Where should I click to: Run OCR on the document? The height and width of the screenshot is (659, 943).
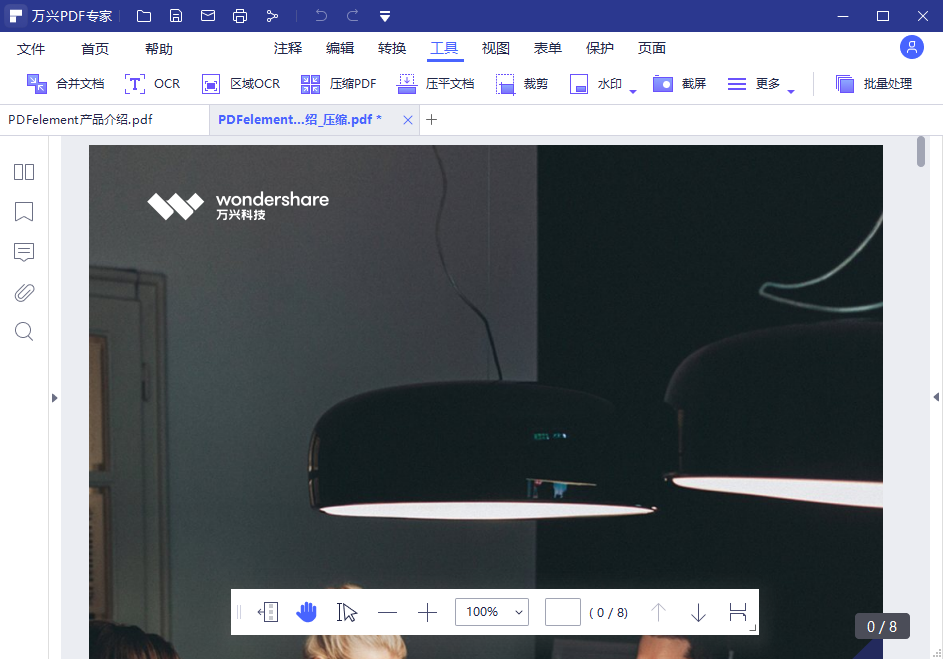(x=152, y=83)
